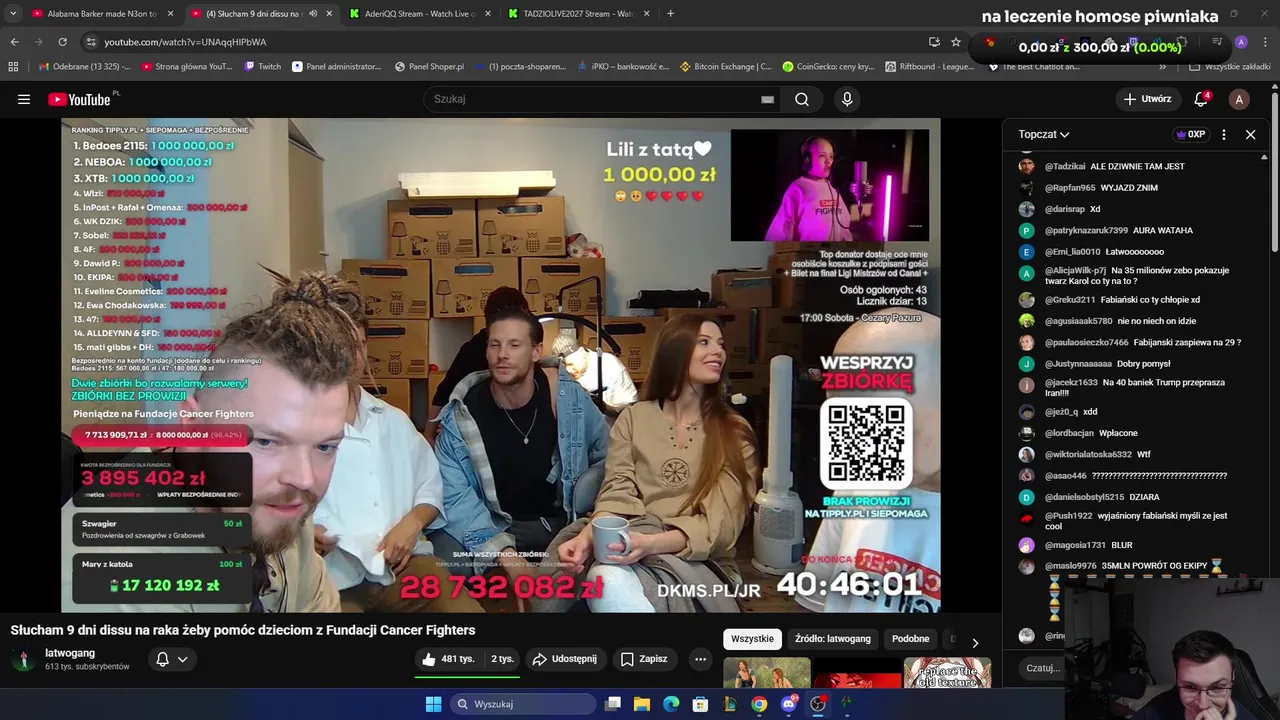Open File Explorer from taskbar
Screen dimensions: 1280x720
point(642,704)
